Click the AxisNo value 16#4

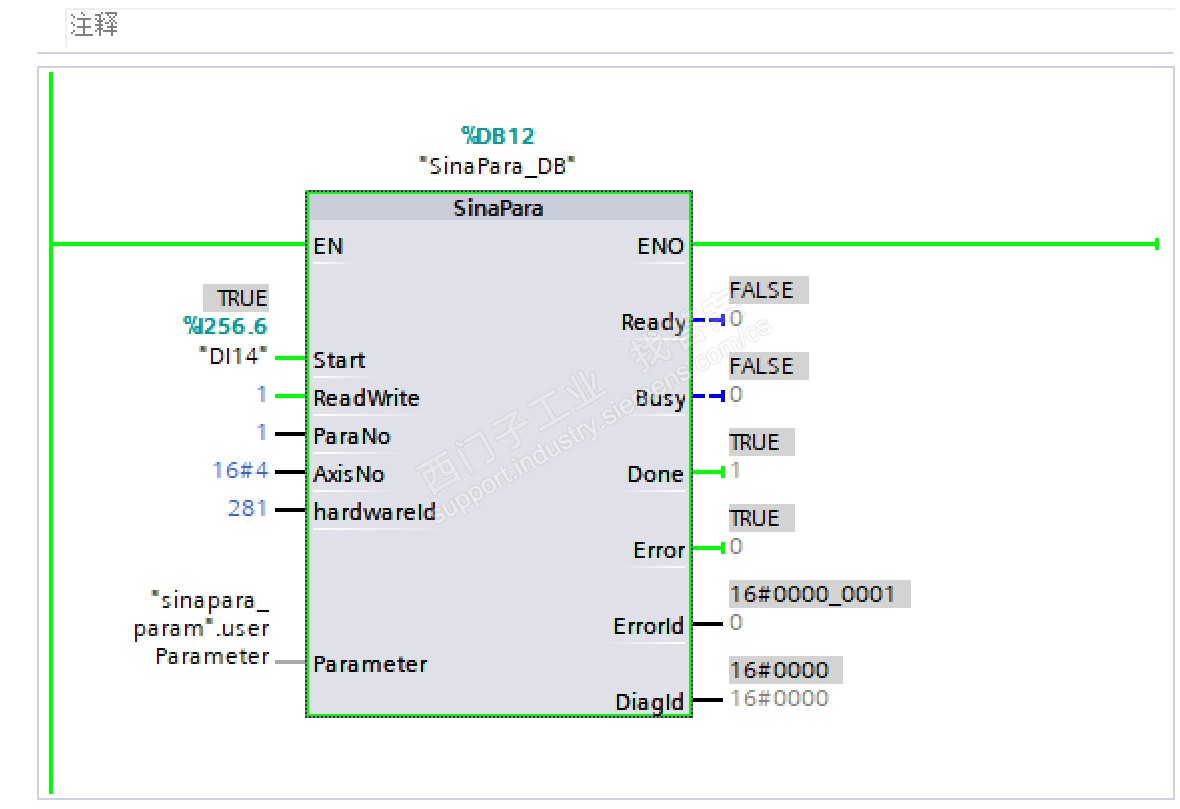(x=240, y=470)
